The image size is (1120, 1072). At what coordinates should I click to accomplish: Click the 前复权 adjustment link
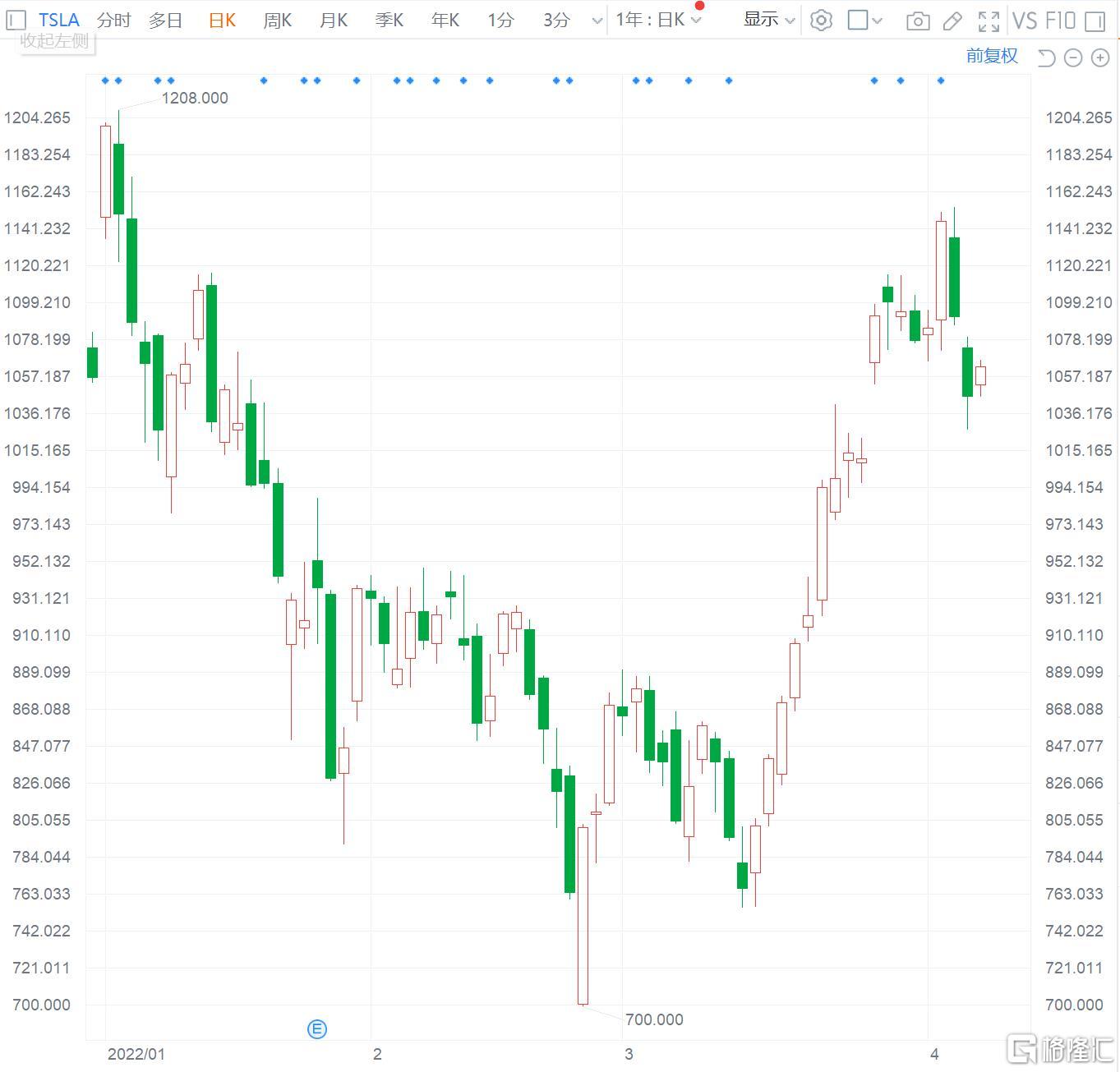[992, 56]
